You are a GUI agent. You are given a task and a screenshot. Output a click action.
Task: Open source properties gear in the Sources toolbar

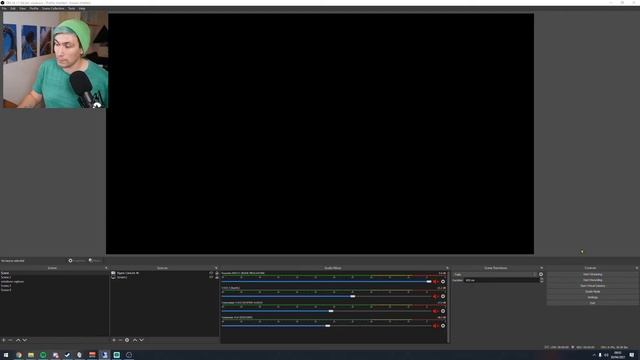point(127,340)
